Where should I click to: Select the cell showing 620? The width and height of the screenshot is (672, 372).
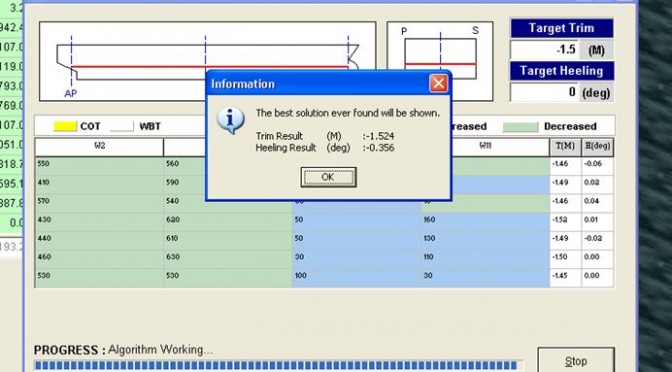click(x=228, y=220)
